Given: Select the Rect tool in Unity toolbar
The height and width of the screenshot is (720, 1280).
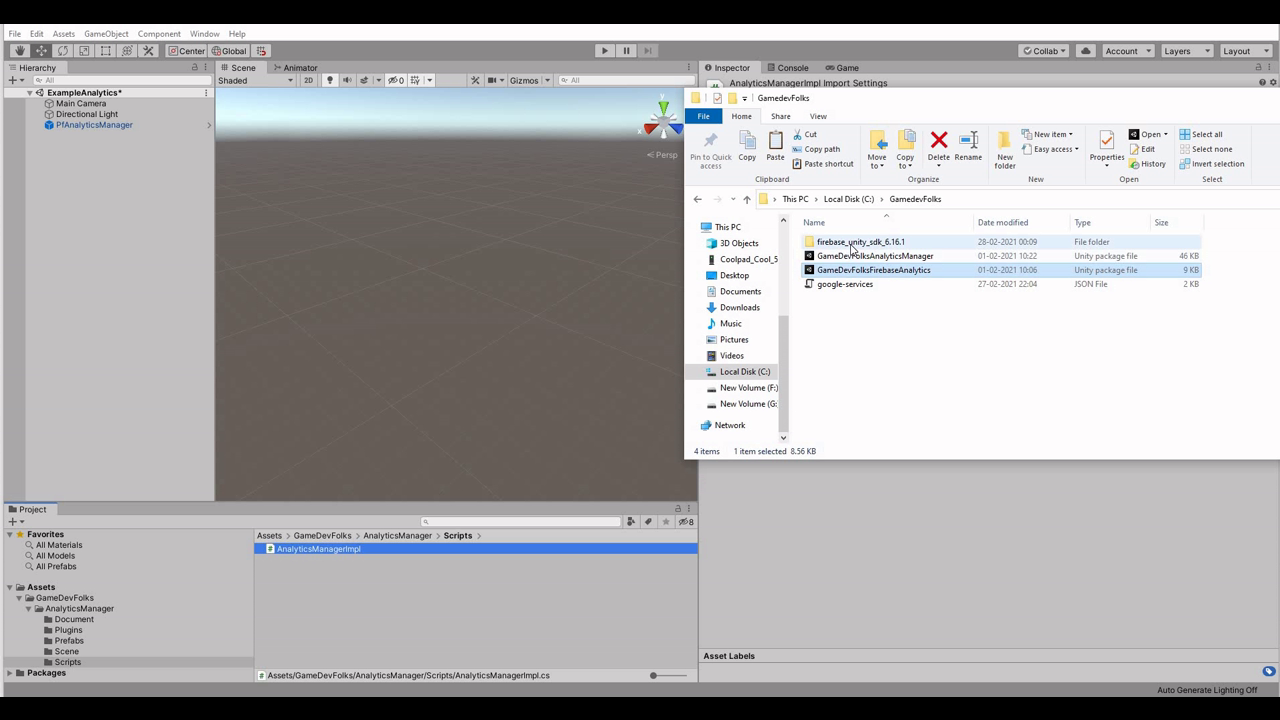Looking at the screenshot, I should (106, 51).
